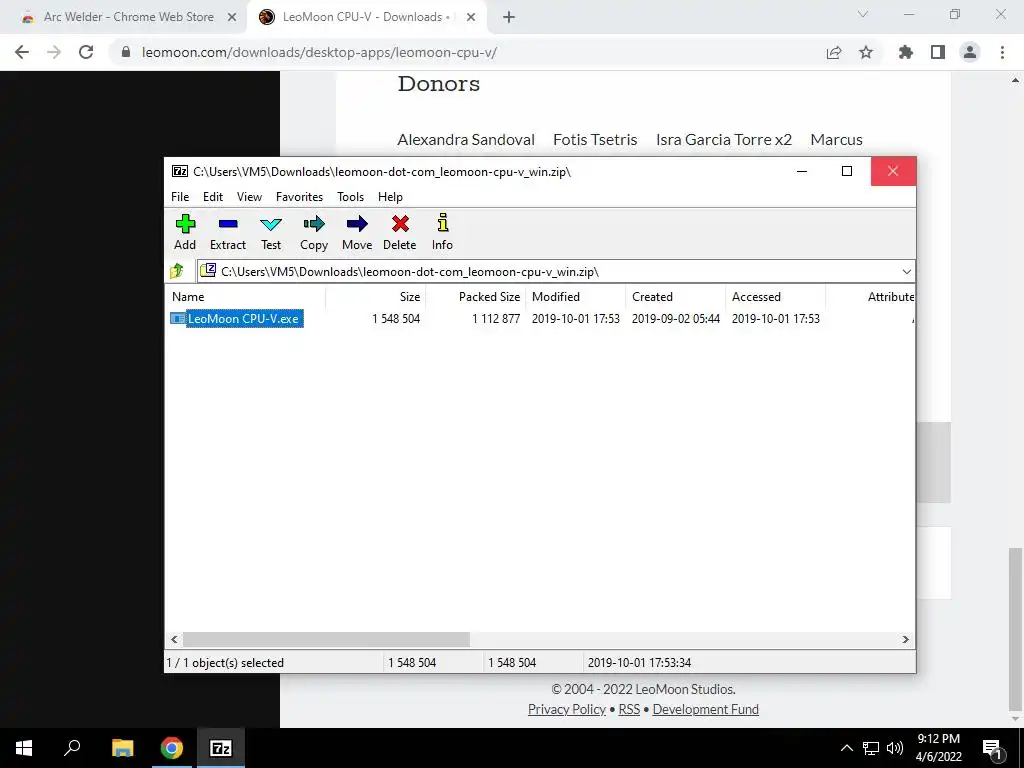Viewport: 1024px width, 768px height.
Task: Open the Chrome three-dot menu
Action: click(1002, 52)
